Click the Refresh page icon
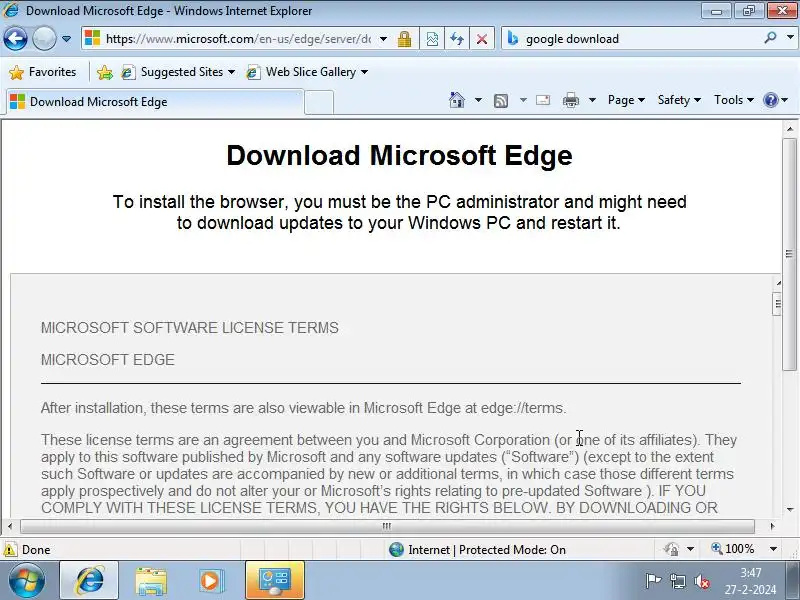The width and height of the screenshot is (800, 600). click(457, 39)
